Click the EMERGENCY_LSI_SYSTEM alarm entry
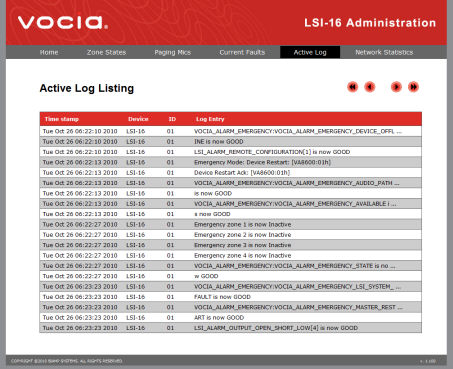Image resolution: width=453 pixels, height=369 pixels. pos(230,286)
